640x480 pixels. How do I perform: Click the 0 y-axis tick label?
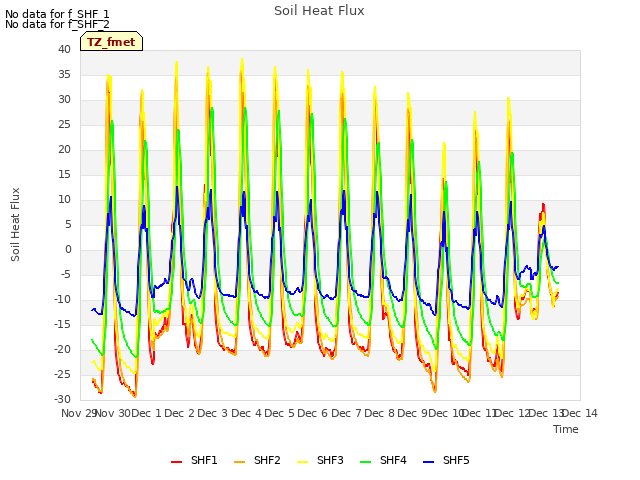68,250
